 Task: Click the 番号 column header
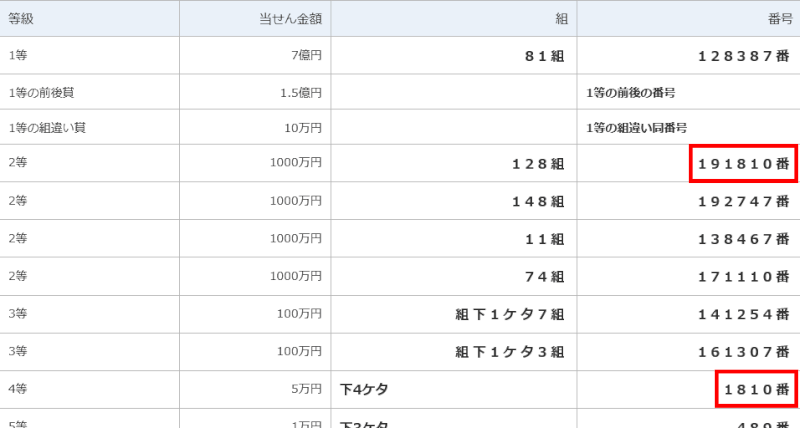[780, 19]
